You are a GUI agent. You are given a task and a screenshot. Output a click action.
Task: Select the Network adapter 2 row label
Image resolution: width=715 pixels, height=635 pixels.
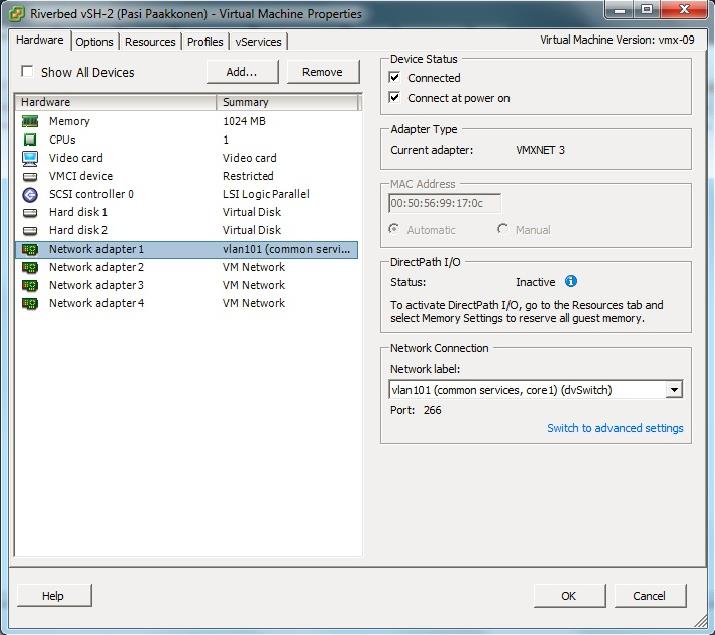[96, 267]
